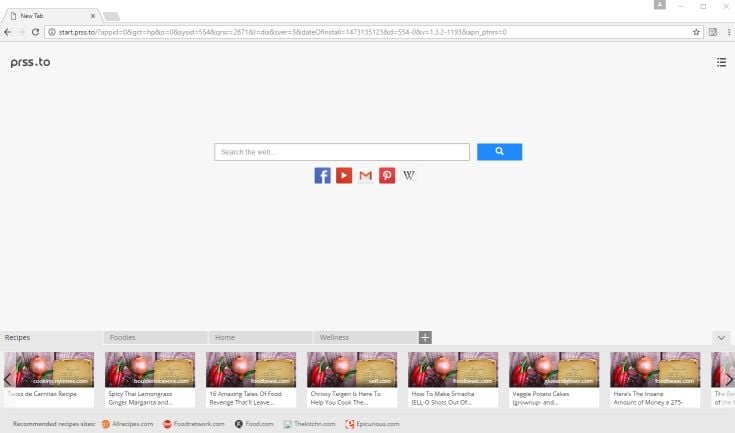Visit Thekitchn.com recommended link
The height and width of the screenshot is (433, 735).
[x=309, y=424]
